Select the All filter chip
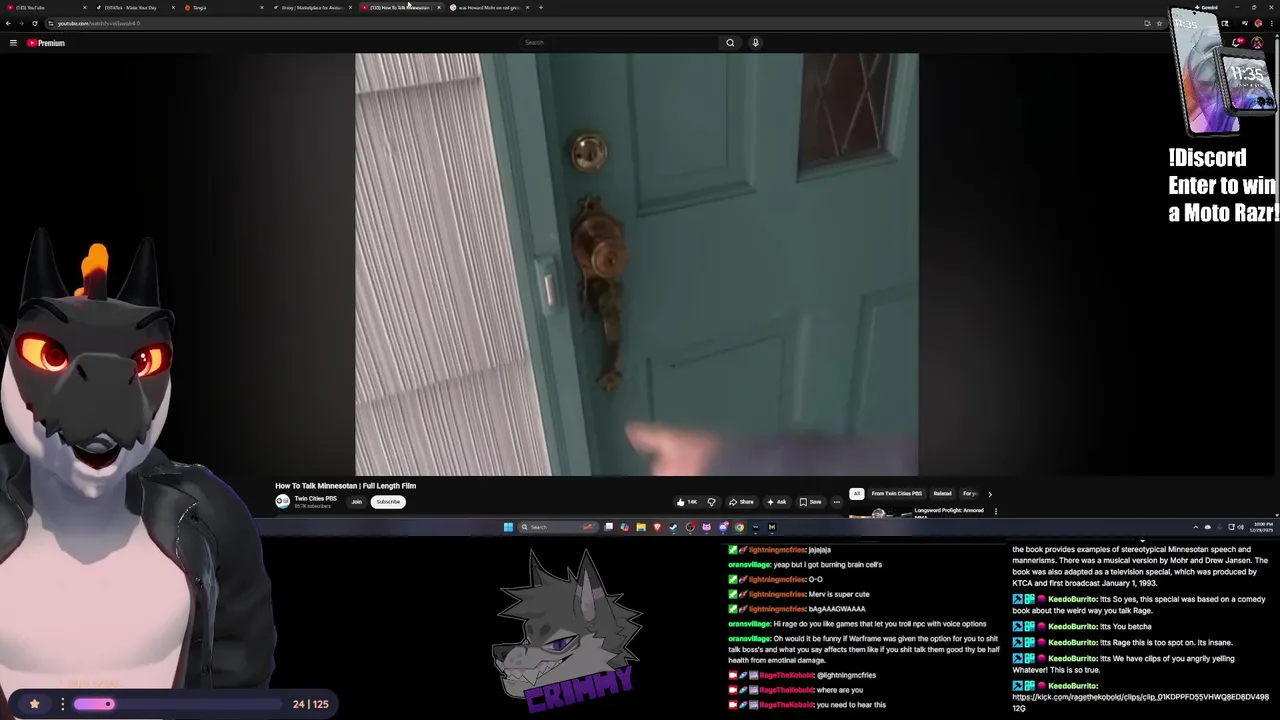This screenshot has height=720, width=1280. [856, 494]
